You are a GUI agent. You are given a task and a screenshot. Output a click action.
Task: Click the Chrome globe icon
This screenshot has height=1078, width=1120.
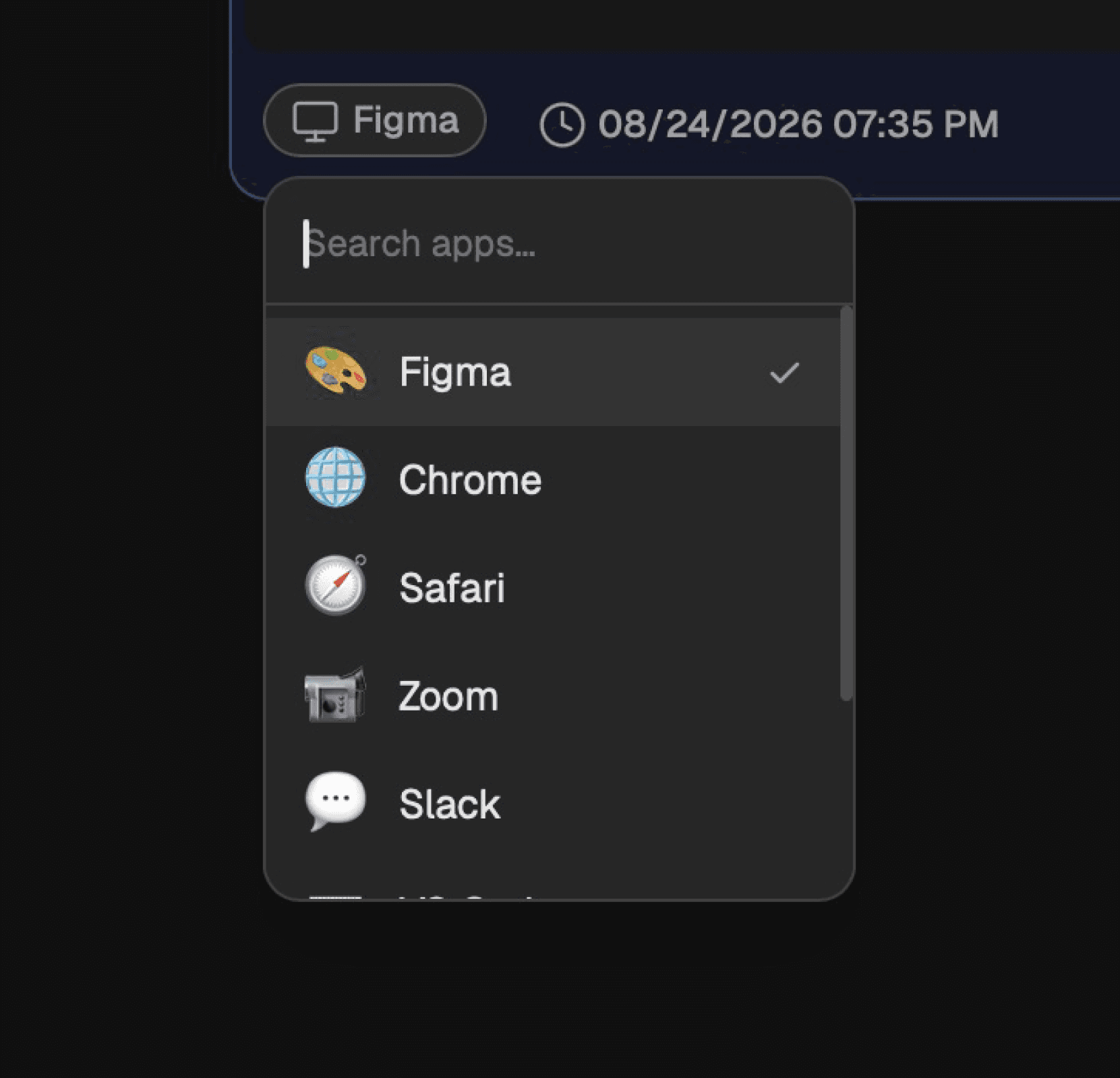coord(336,477)
